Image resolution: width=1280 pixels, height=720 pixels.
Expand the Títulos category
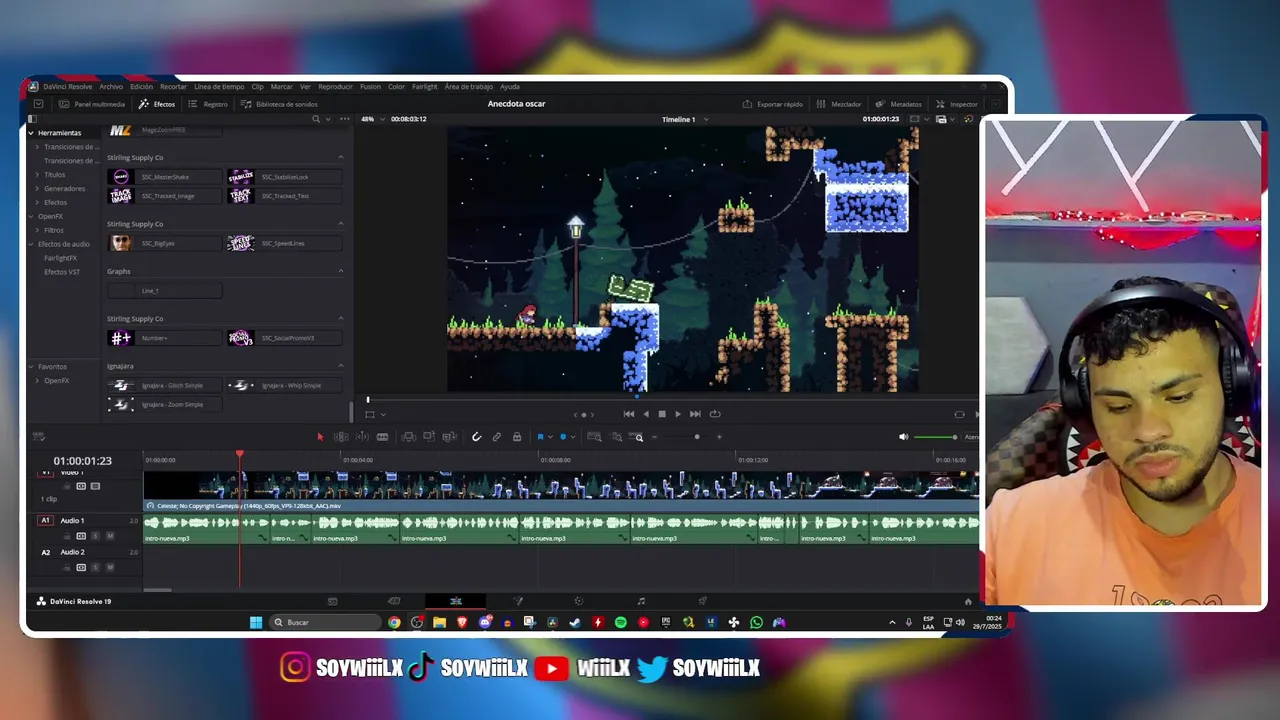38,175
